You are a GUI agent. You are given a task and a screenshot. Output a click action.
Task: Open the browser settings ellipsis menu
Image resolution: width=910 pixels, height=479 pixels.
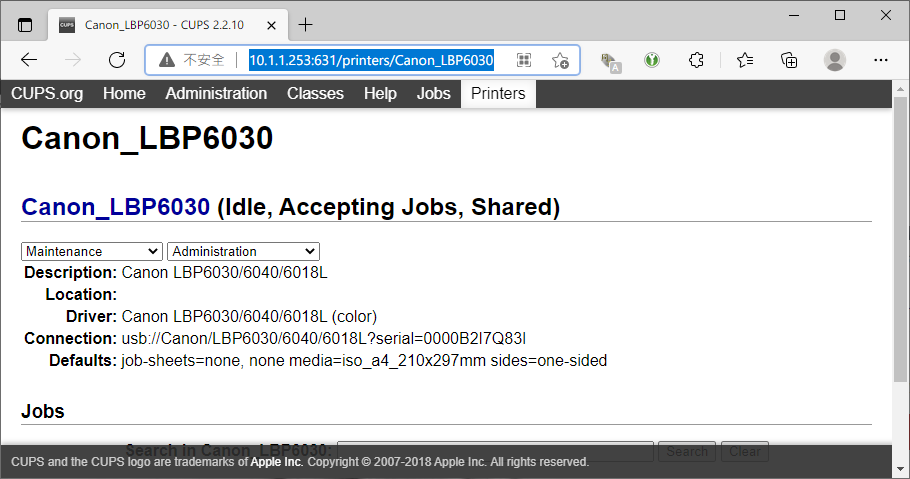881,60
